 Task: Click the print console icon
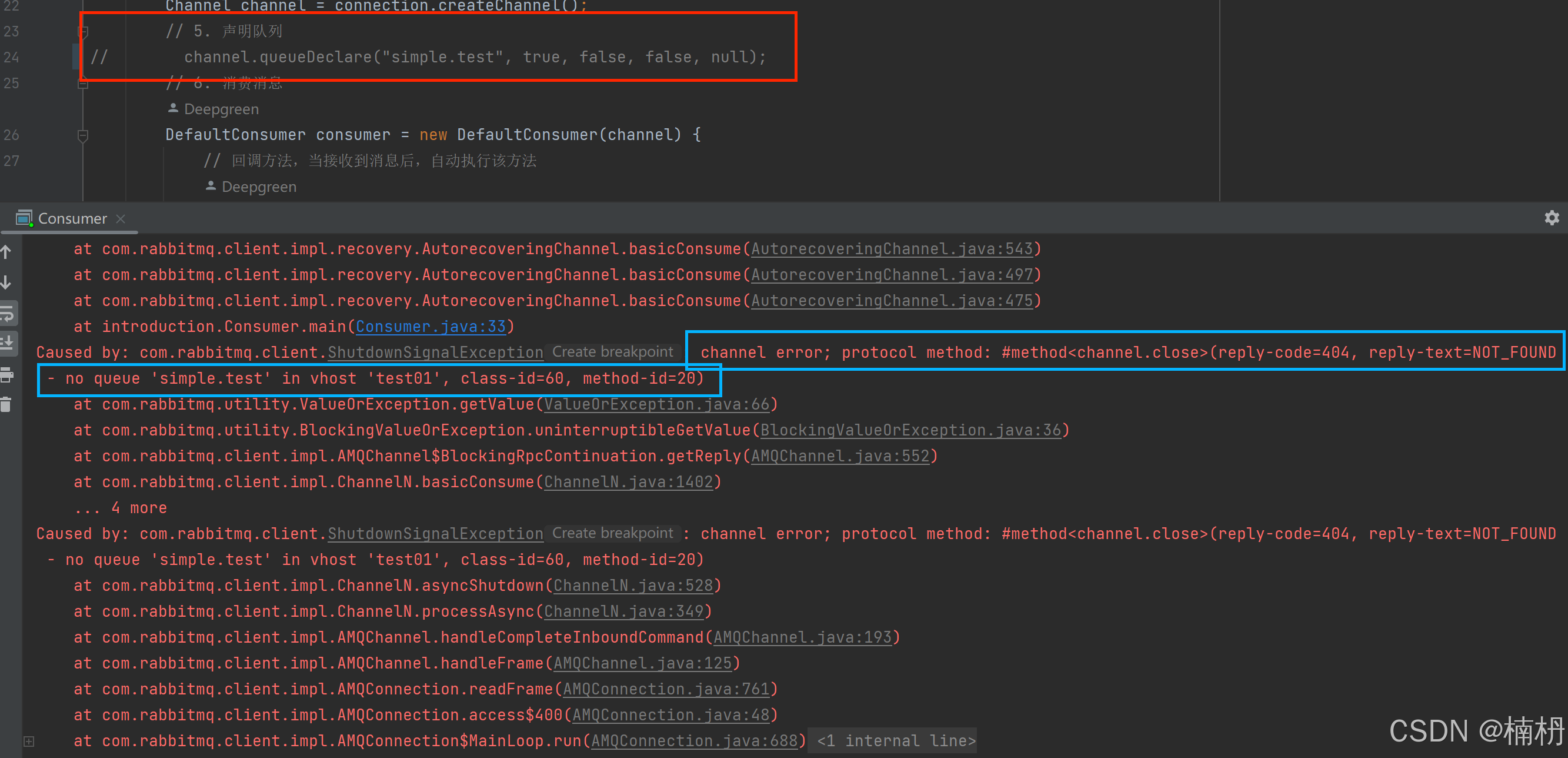(x=7, y=375)
